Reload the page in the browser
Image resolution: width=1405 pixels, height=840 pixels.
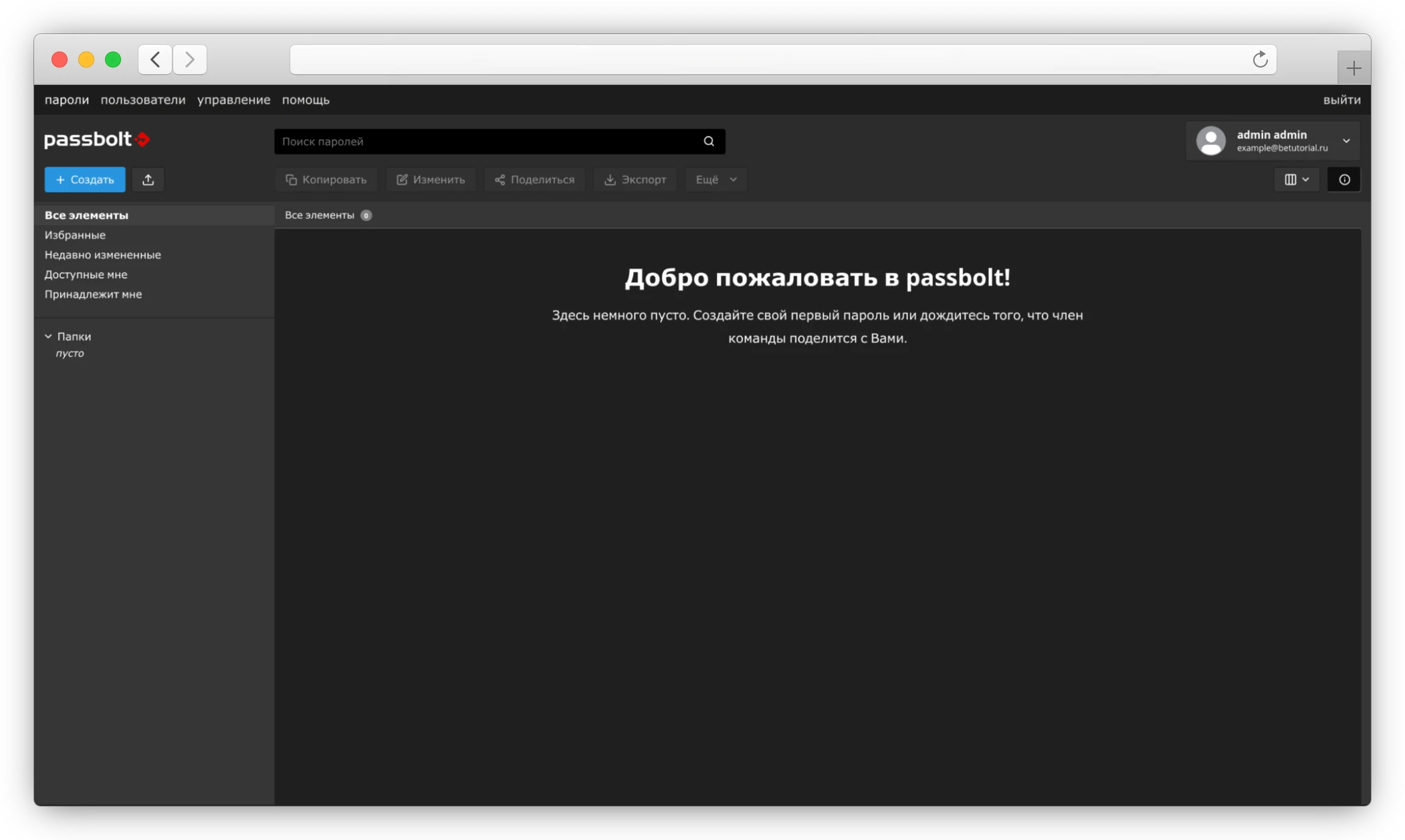coord(1260,60)
